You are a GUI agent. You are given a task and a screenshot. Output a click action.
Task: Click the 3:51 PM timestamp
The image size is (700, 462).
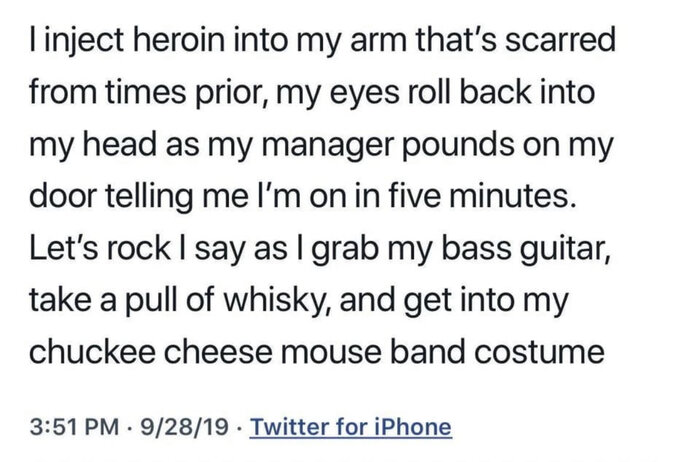coord(75,427)
